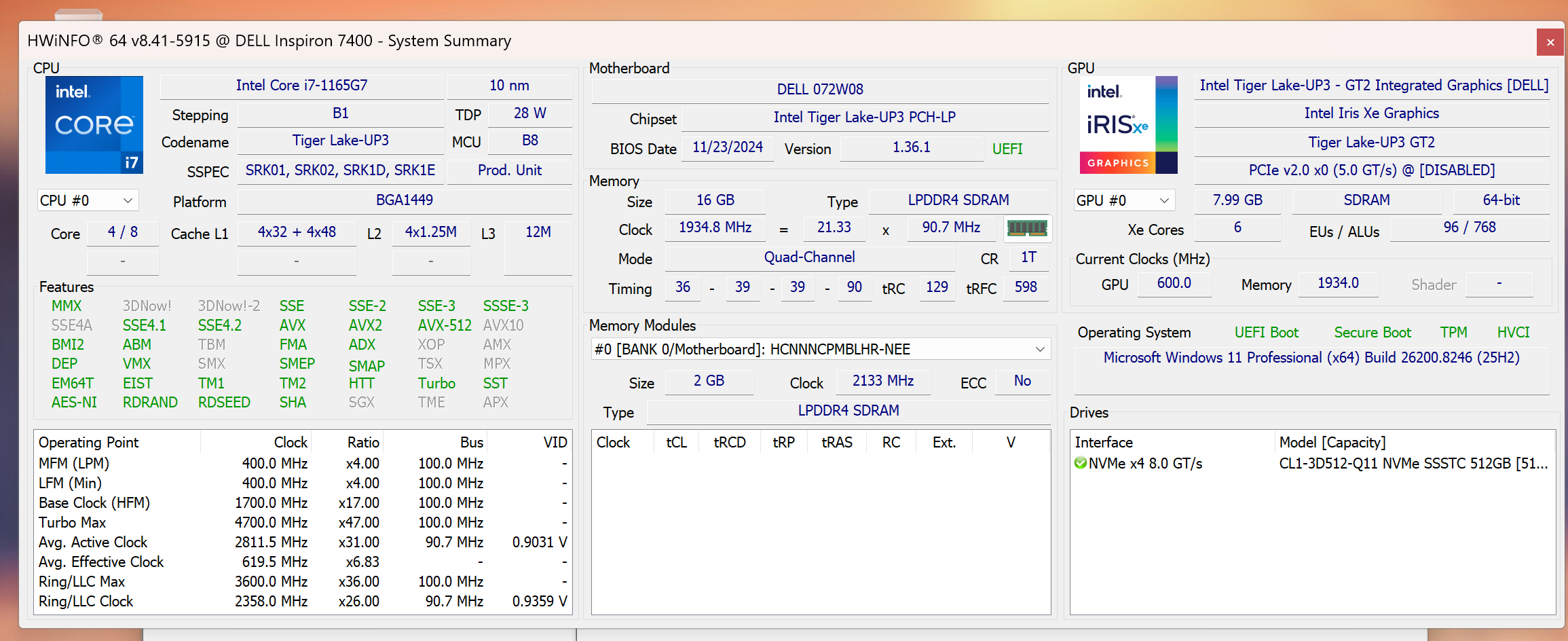Click the Intel Core i7 processor logo
Image resolution: width=1568 pixels, height=641 pixels.
point(94,125)
